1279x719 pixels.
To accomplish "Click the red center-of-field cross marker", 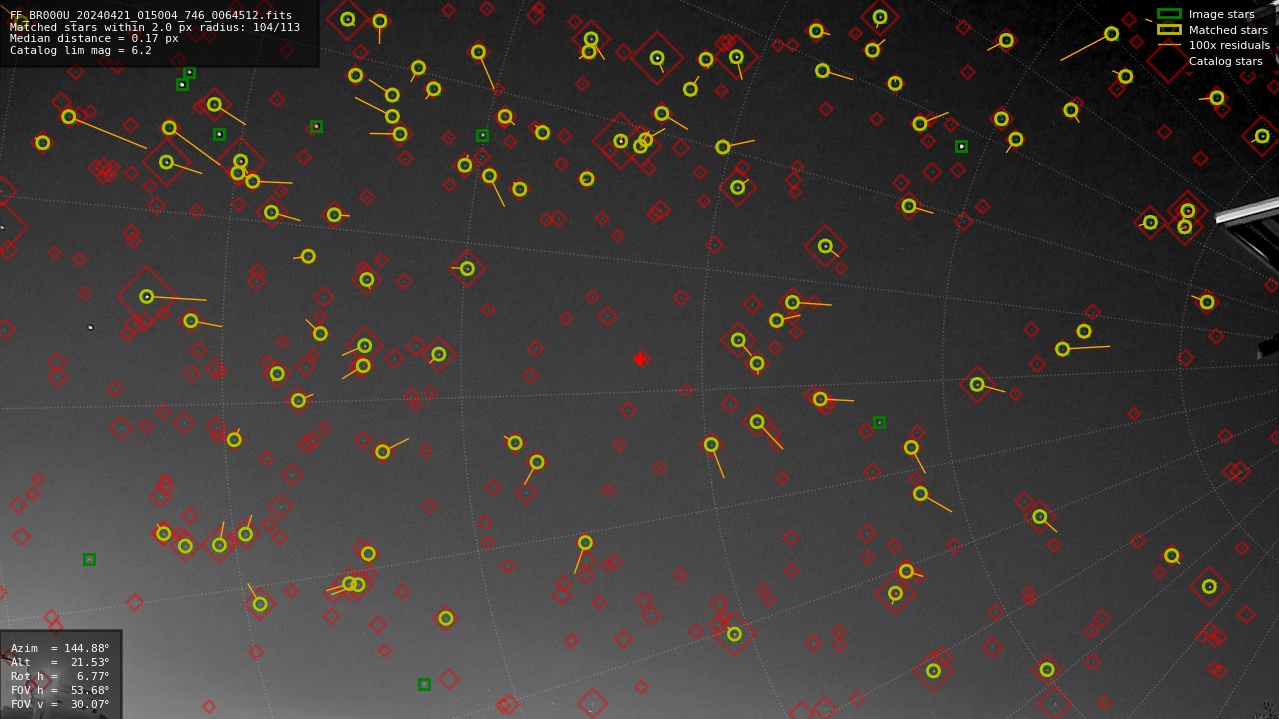I will click(640, 359).
